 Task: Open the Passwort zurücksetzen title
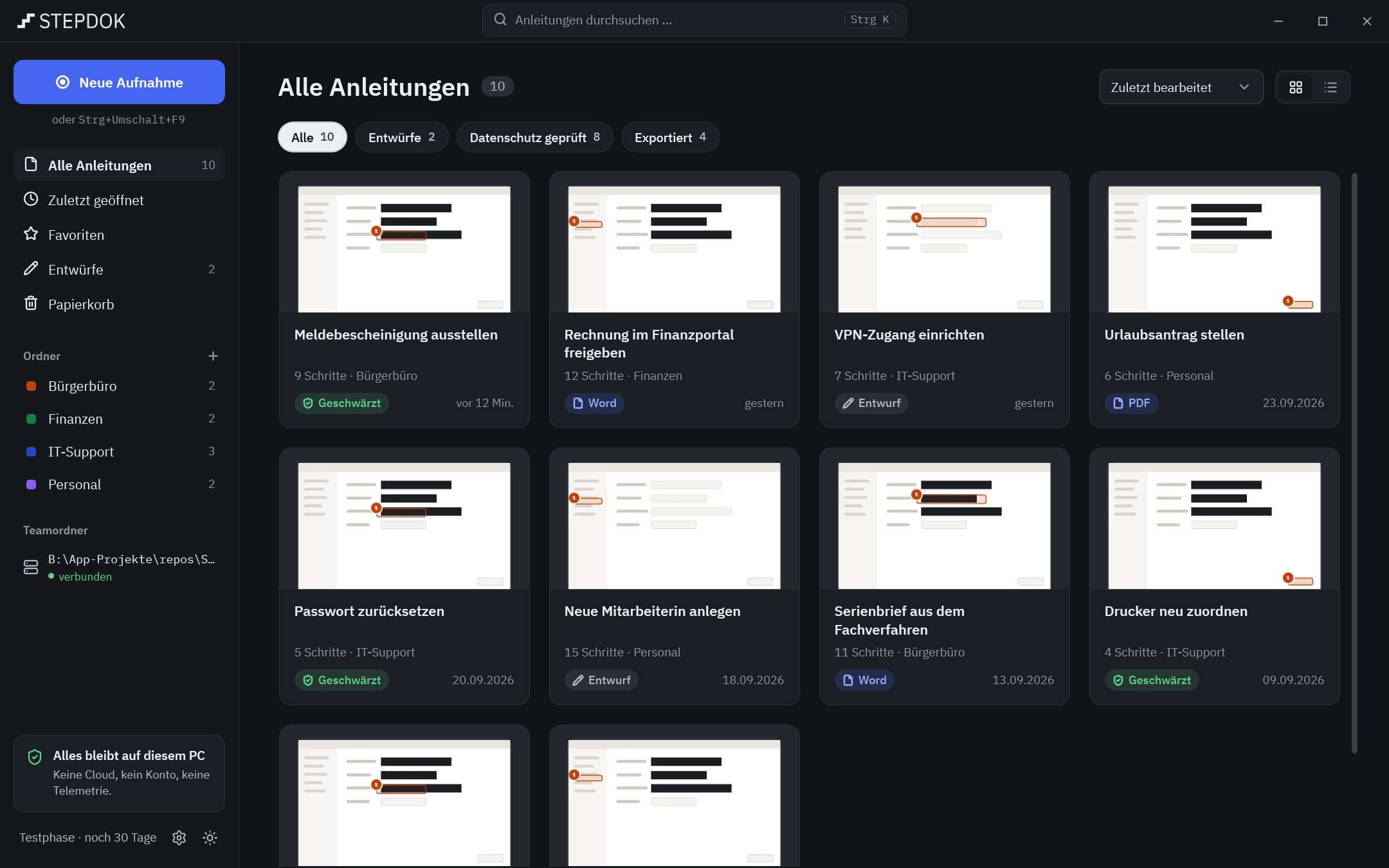click(369, 611)
